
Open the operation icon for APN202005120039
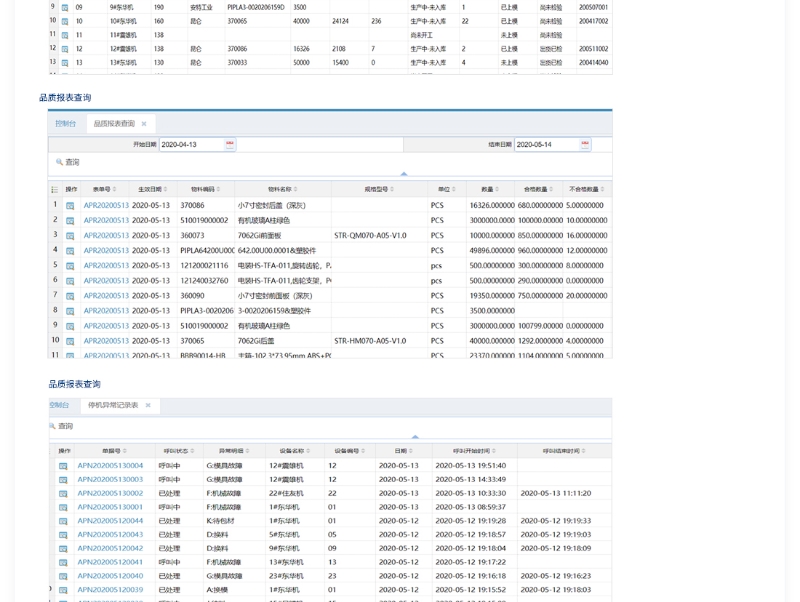tap(63, 590)
